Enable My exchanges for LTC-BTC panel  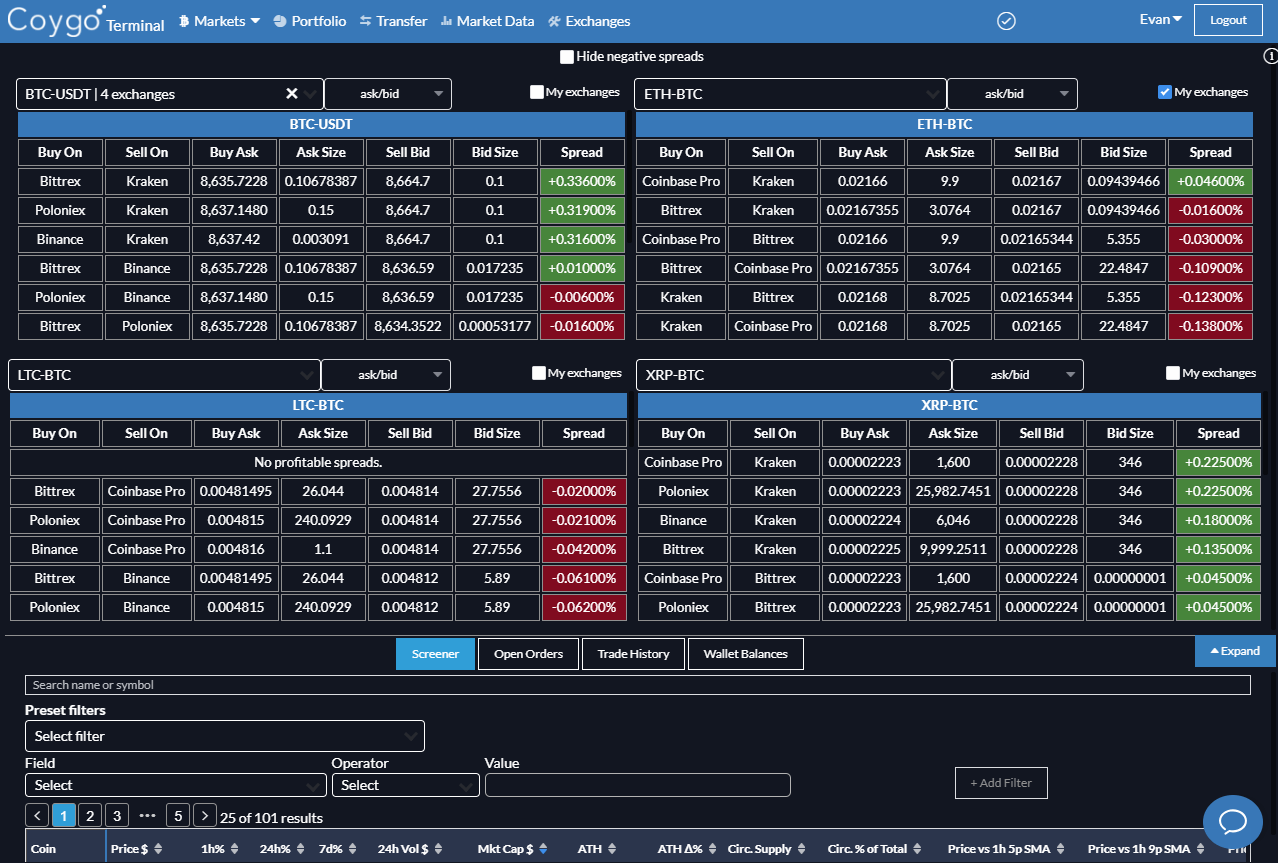(539, 373)
